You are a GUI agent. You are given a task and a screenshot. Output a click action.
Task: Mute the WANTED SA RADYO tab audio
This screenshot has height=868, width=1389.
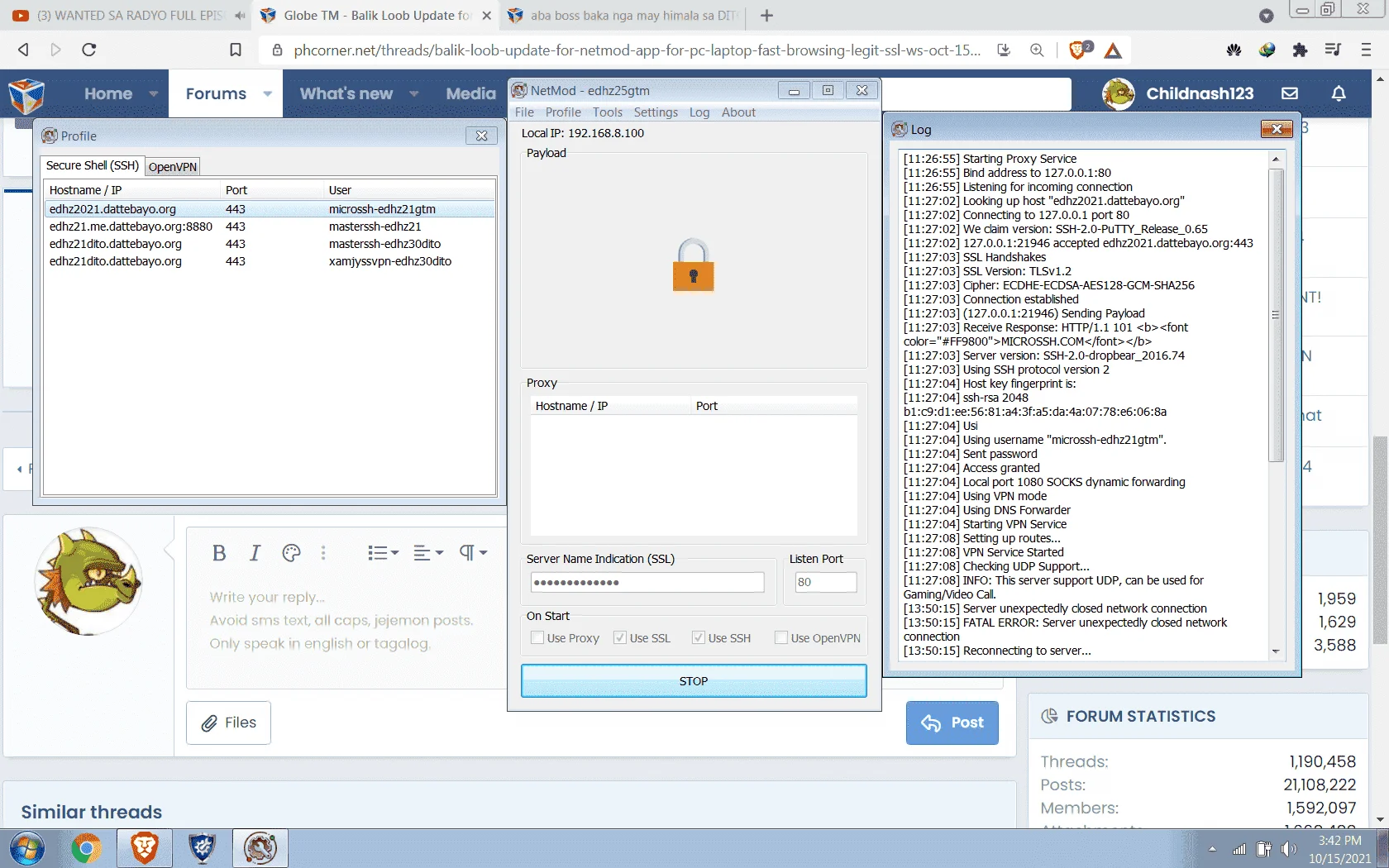click(239, 16)
